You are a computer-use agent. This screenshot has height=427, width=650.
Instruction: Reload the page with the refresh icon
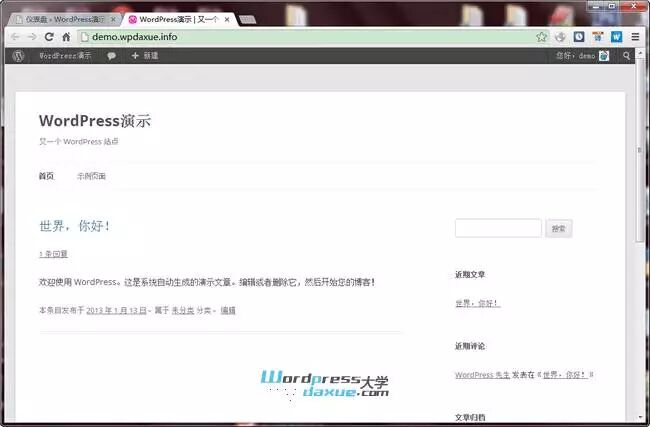pyautogui.click(x=49, y=37)
